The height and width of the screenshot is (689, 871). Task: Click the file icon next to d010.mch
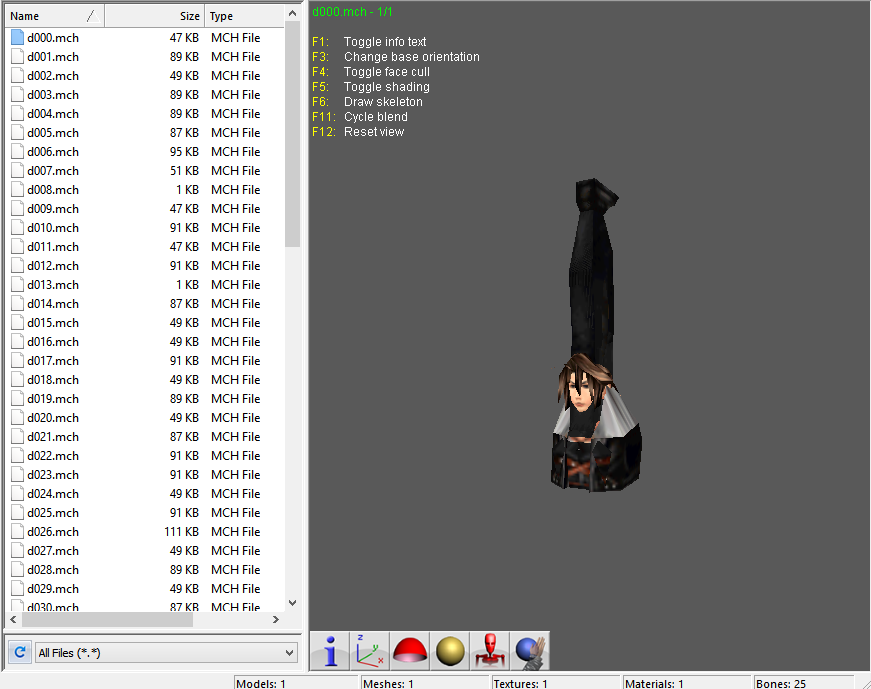[17, 228]
